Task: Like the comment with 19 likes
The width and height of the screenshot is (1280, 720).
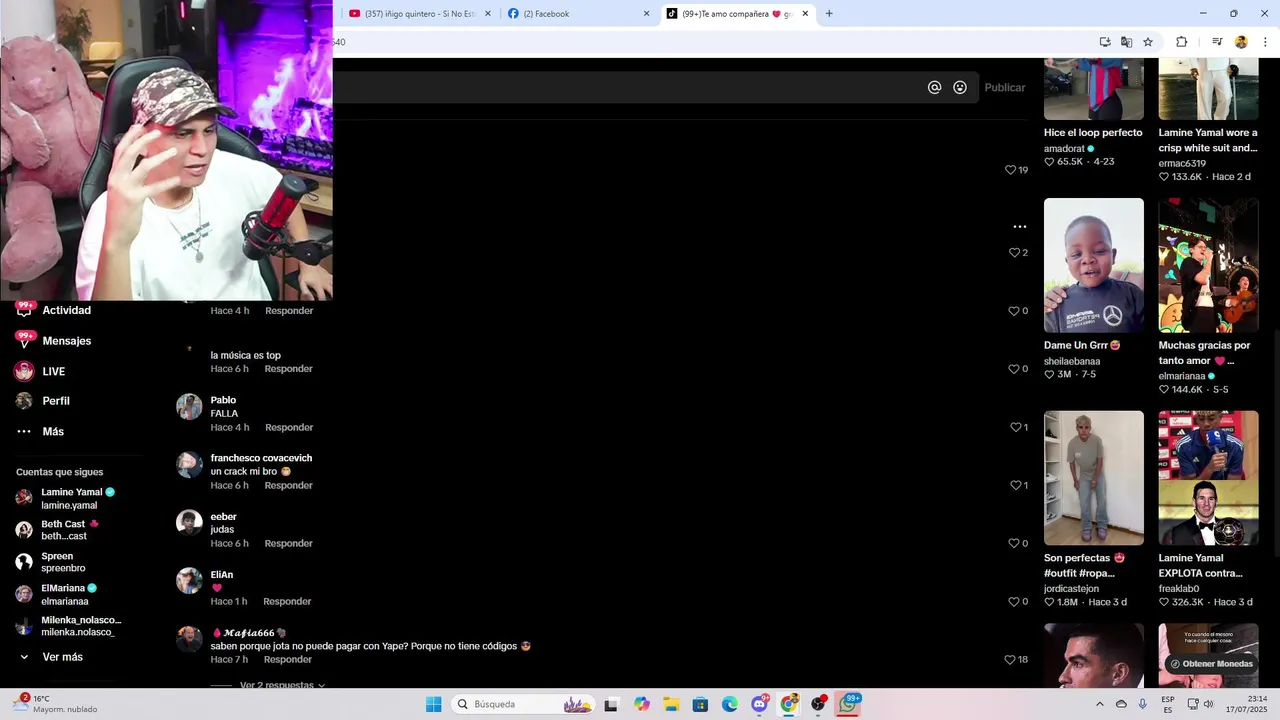Action: coord(1010,170)
